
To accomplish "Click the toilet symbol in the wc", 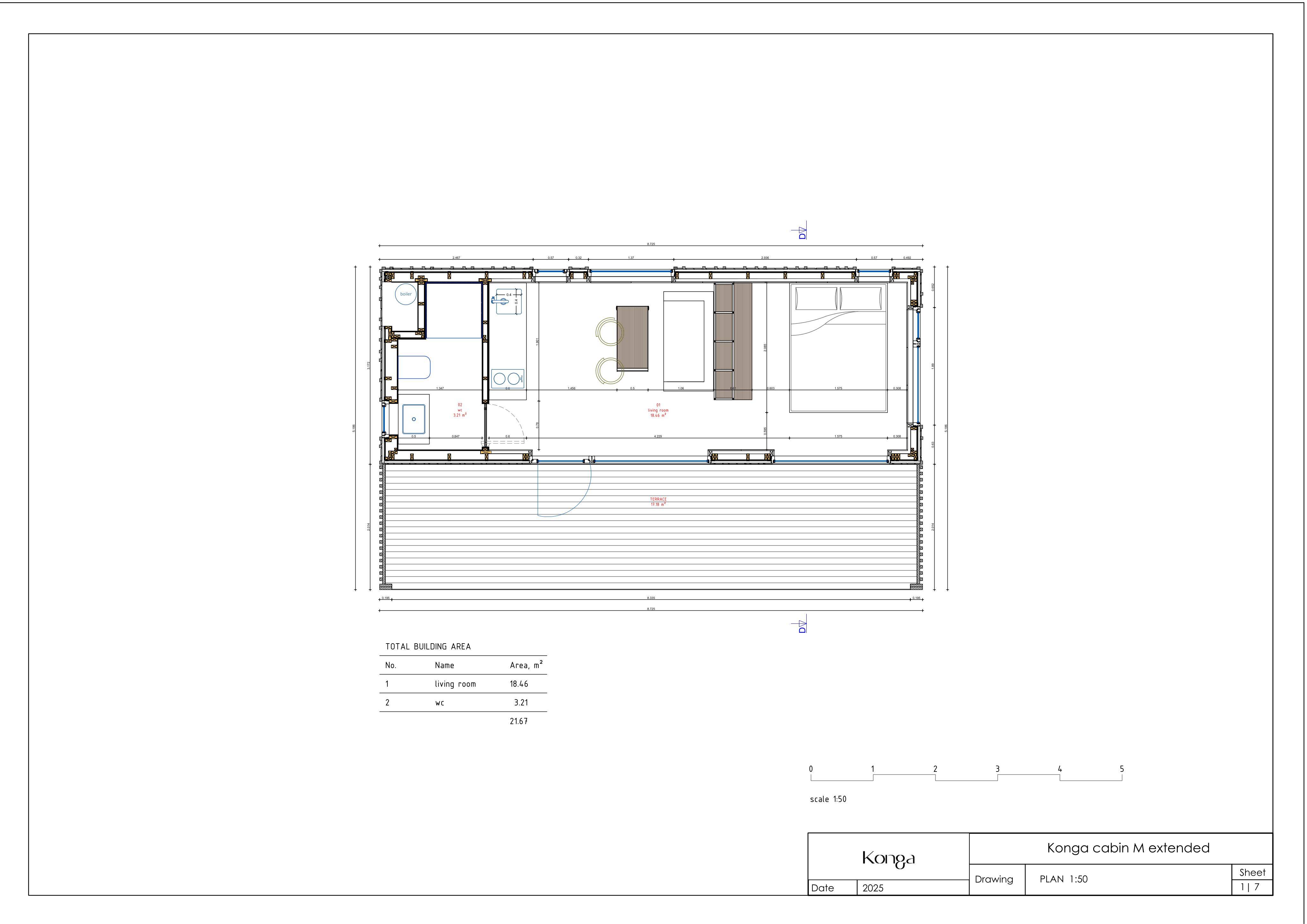I will pos(414,367).
